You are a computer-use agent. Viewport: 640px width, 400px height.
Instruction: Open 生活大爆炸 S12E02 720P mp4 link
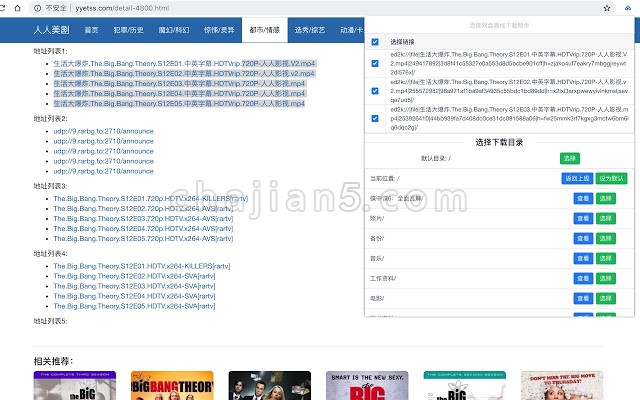(x=184, y=73)
